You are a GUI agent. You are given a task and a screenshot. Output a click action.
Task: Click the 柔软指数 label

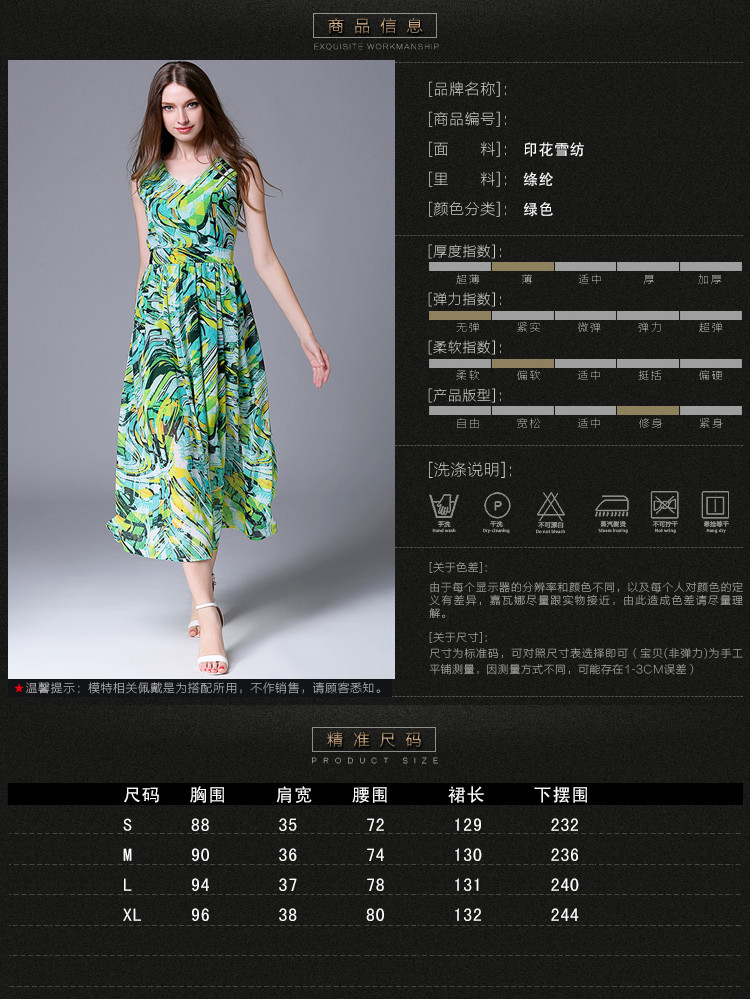coord(465,347)
